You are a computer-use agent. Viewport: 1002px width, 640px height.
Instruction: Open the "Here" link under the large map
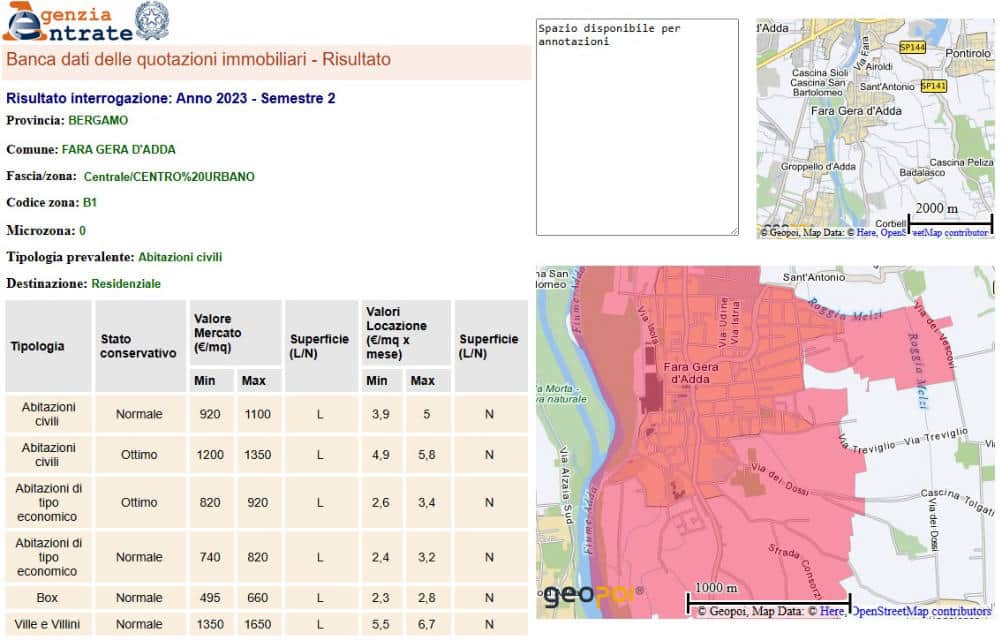coord(833,611)
